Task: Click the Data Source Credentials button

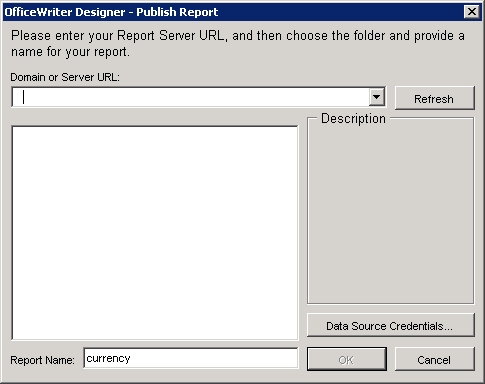Action: click(x=390, y=325)
